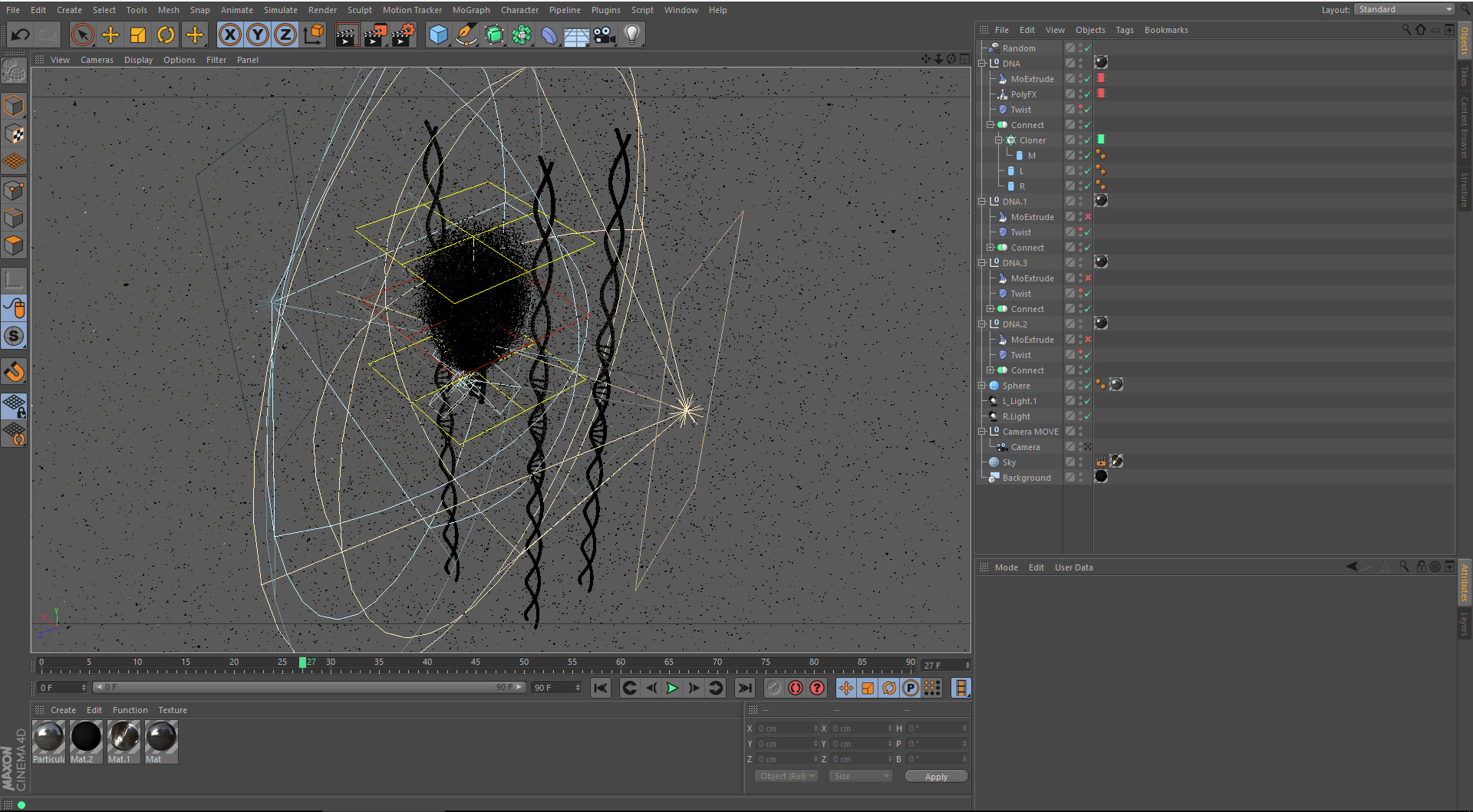The height and width of the screenshot is (812, 1473).
Task: Toggle the Twist enable checkmark under DNA
Action: (1087, 110)
